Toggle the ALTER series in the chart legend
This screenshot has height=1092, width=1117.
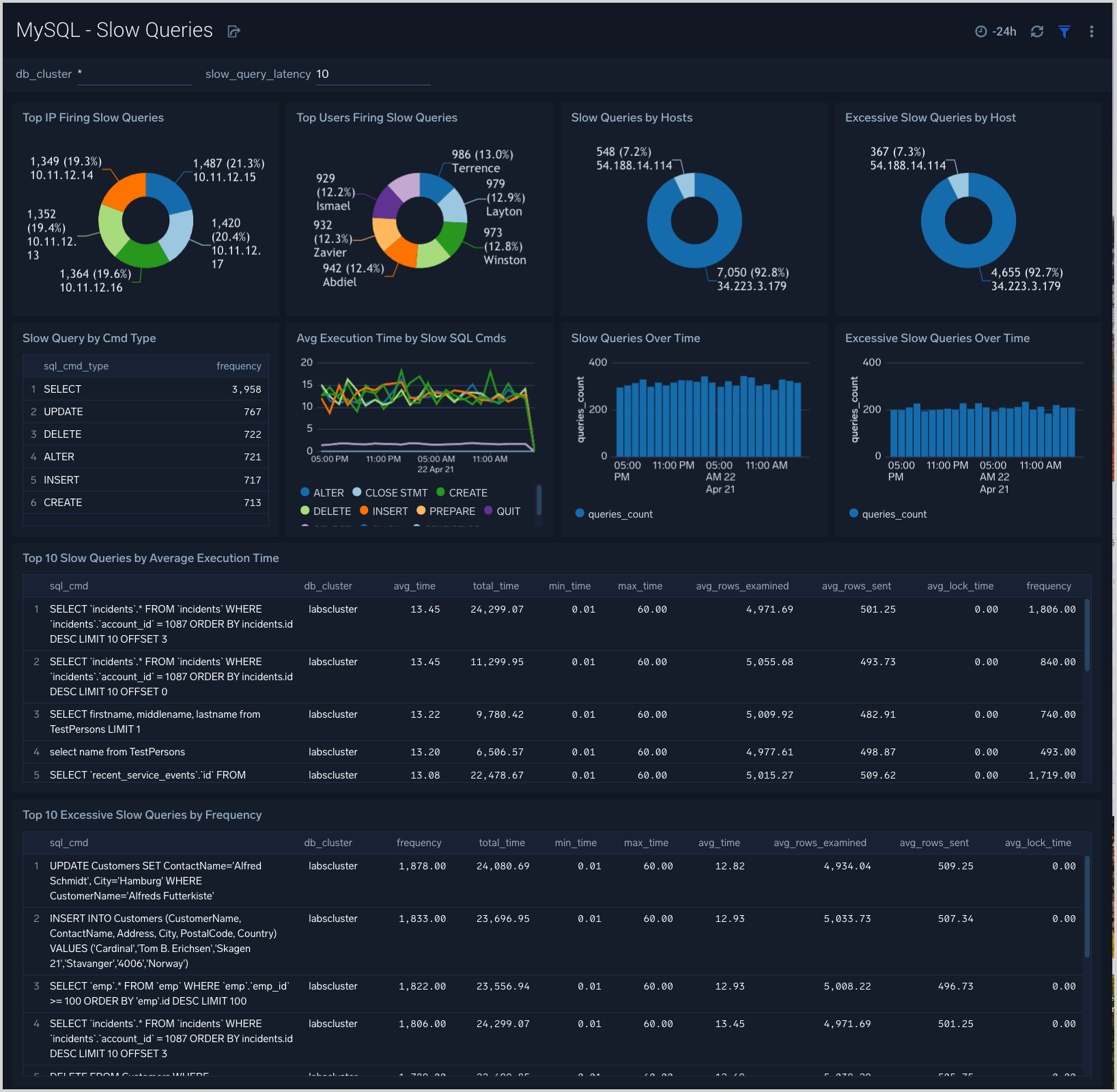[322, 492]
